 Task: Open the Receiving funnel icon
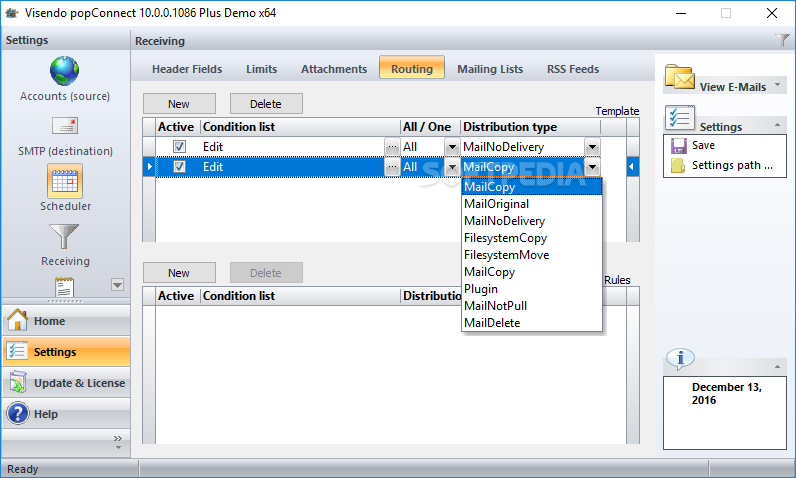tap(64, 237)
